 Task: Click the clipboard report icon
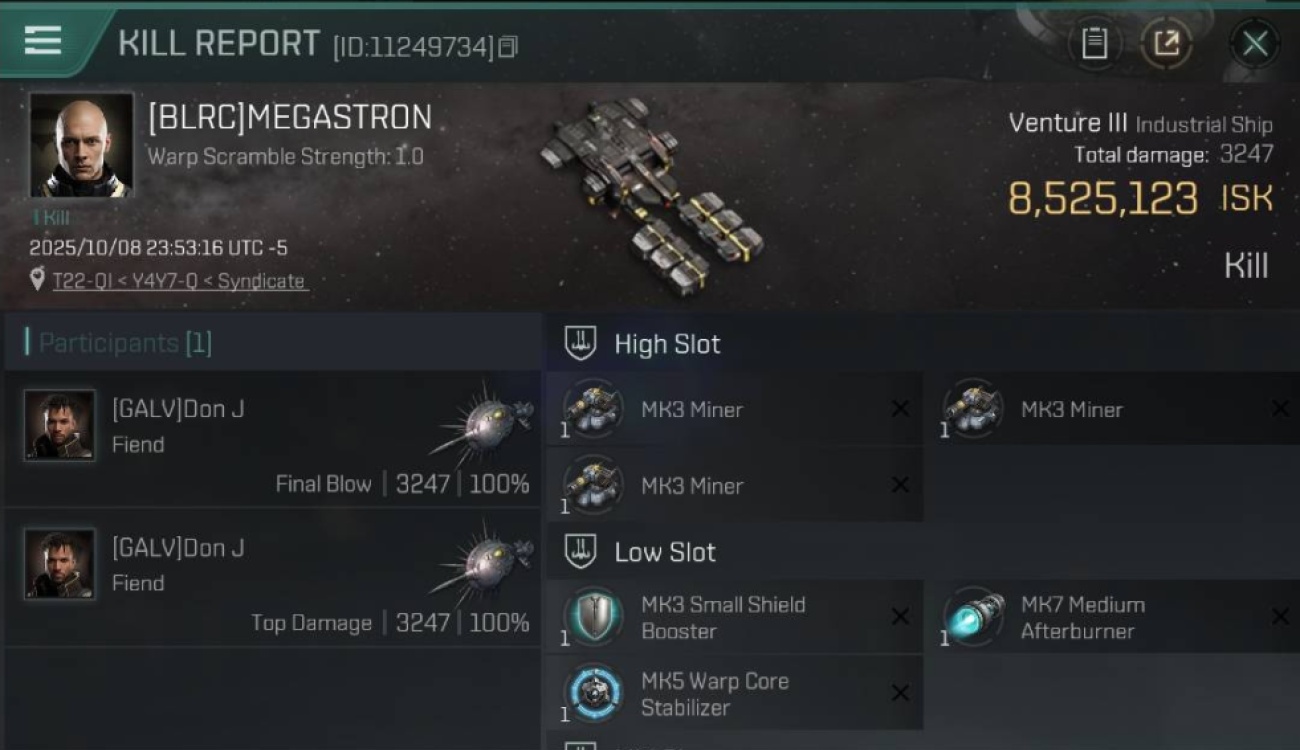point(1094,44)
